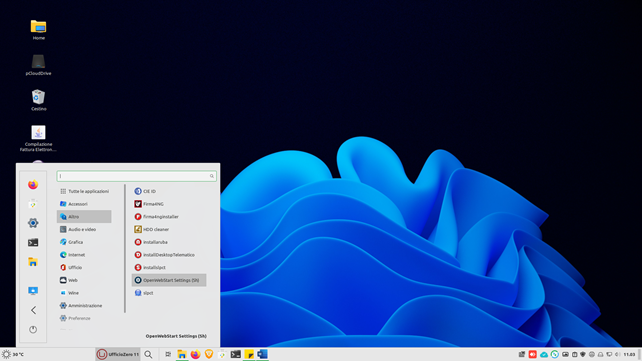The width and height of the screenshot is (642, 361).
Task: Select the Wine category
Action: pyautogui.click(x=84, y=293)
